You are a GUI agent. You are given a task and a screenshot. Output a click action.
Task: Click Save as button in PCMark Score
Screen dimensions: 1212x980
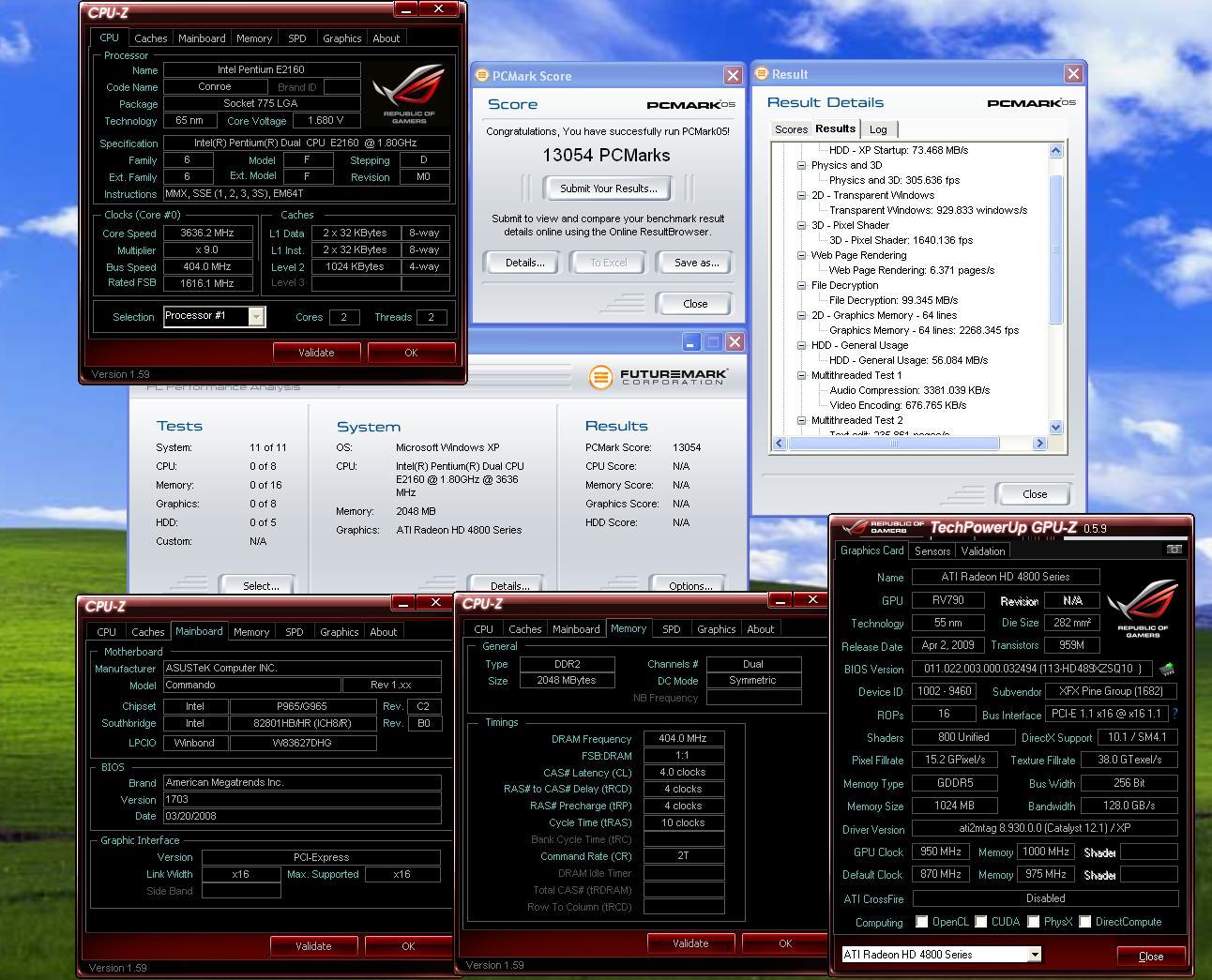[696, 263]
